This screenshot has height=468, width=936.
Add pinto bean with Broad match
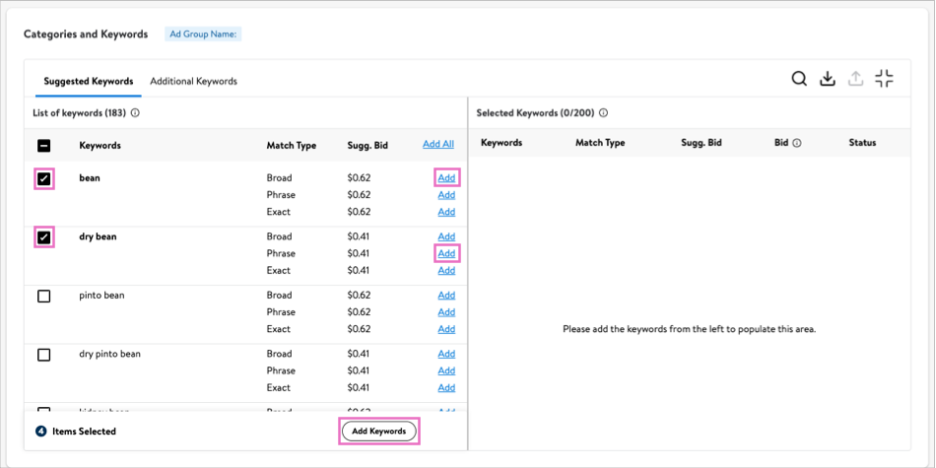(447, 295)
